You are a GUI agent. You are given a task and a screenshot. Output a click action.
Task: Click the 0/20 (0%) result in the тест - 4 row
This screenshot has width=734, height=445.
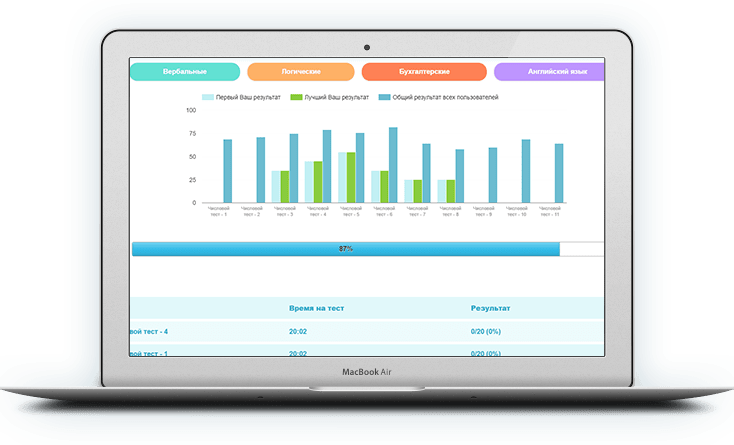coord(486,332)
